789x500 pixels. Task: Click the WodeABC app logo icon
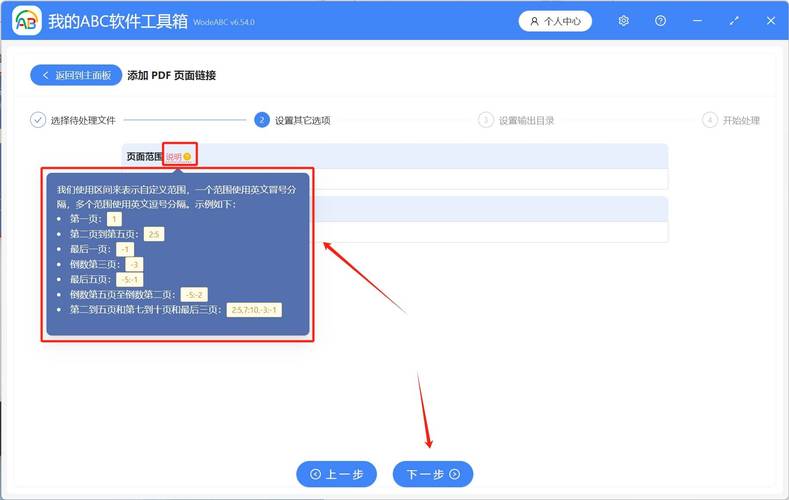27,20
